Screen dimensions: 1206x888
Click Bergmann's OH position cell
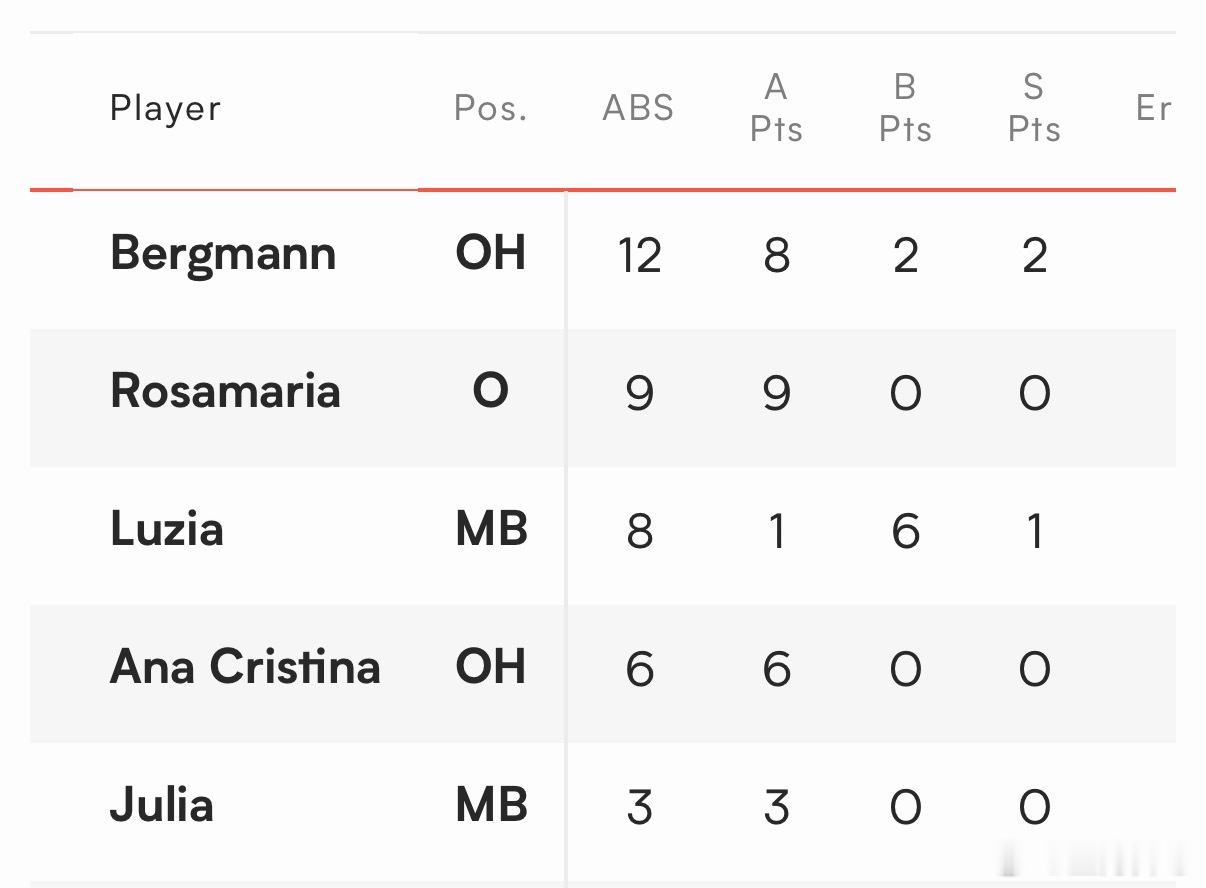(491, 253)
